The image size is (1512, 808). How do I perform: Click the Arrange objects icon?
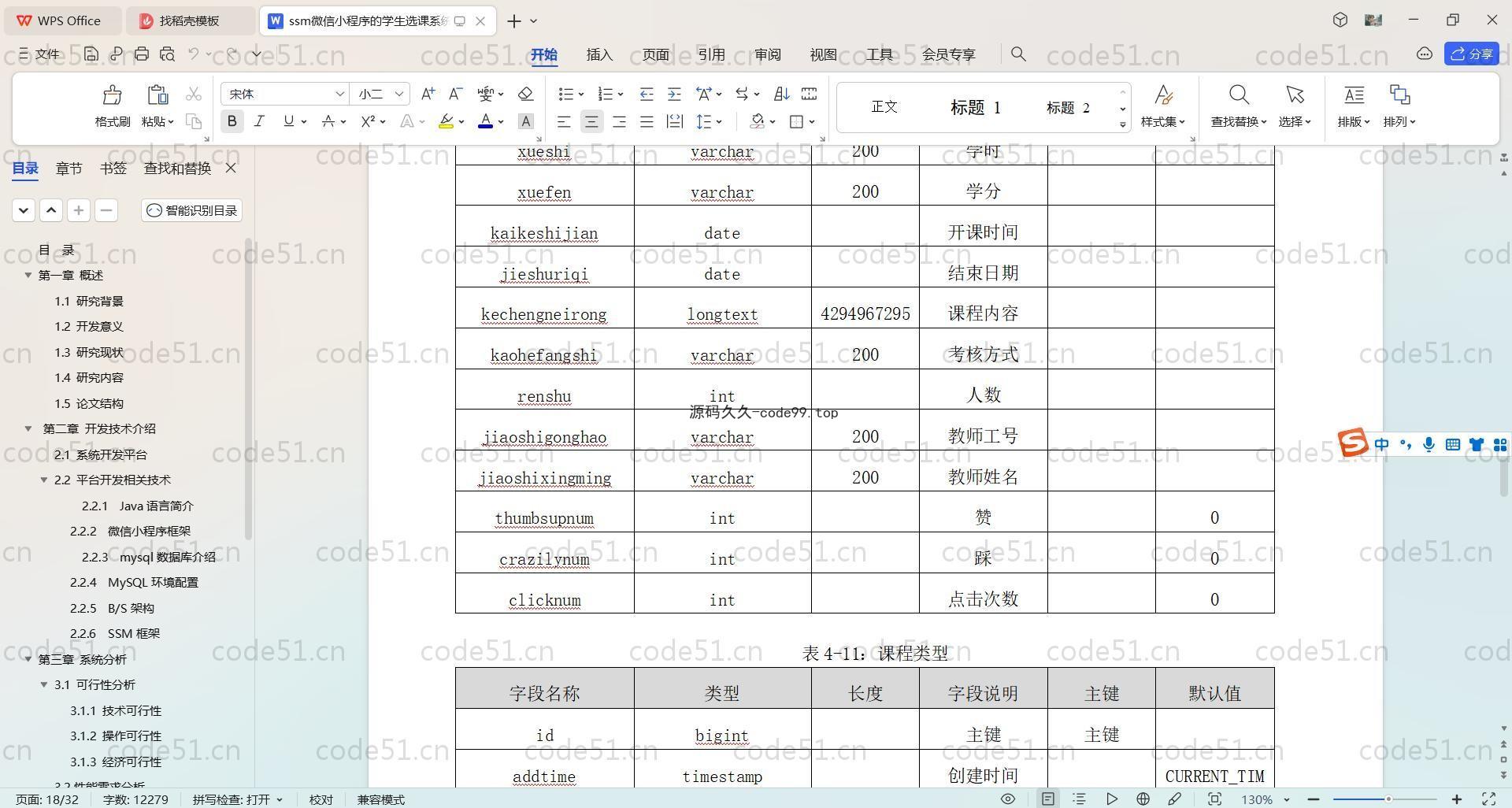(1399, 95)
